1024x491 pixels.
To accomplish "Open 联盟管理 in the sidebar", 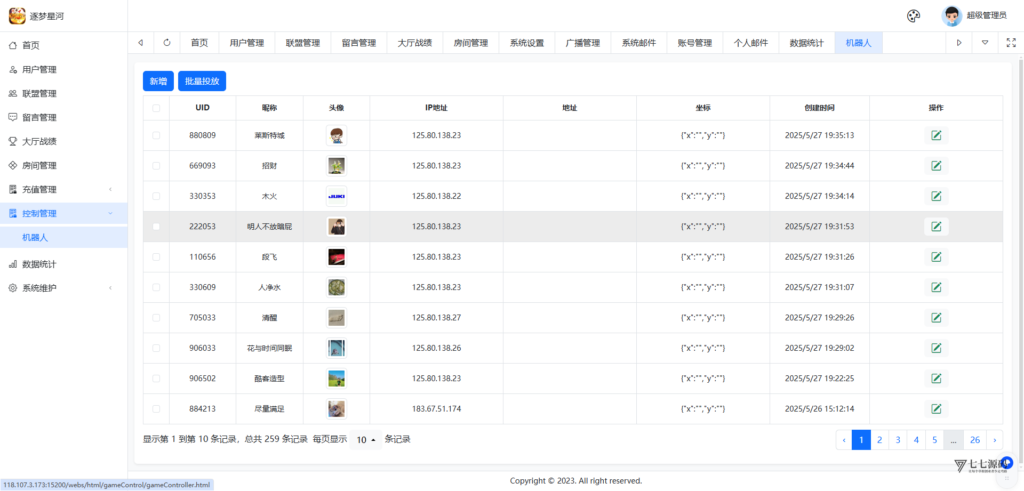I will pos(63,94).
